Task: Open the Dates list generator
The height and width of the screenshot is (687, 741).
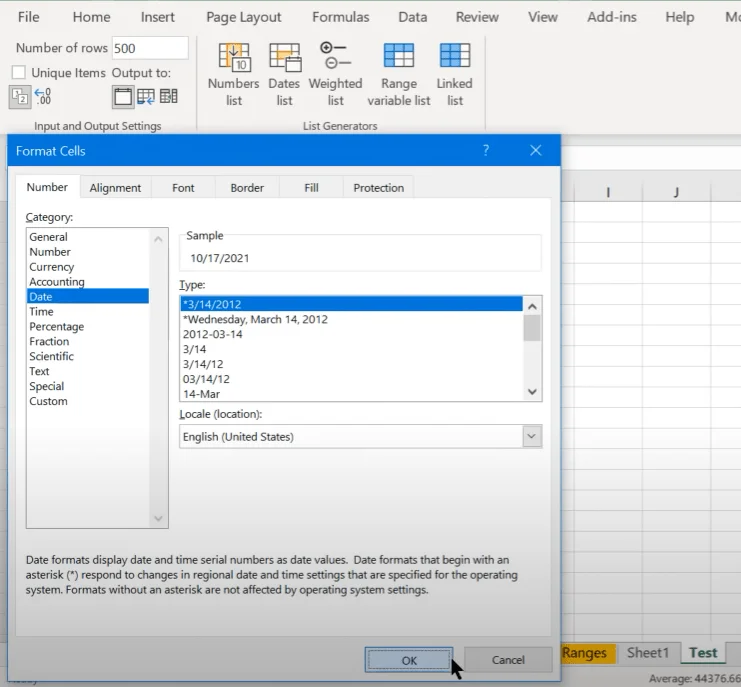Action: [284, 75]
